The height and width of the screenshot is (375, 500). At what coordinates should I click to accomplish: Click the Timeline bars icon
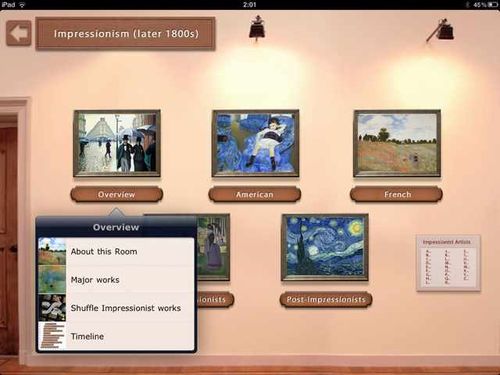[x=52, y=336]
